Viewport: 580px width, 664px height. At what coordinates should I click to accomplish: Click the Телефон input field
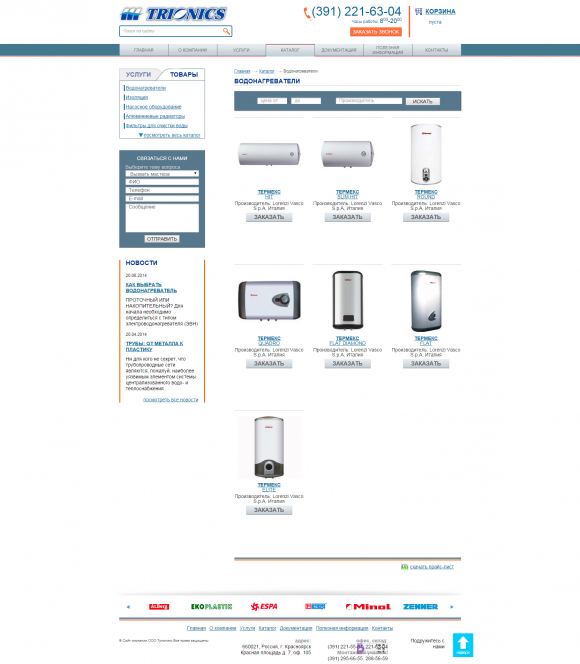162,190
